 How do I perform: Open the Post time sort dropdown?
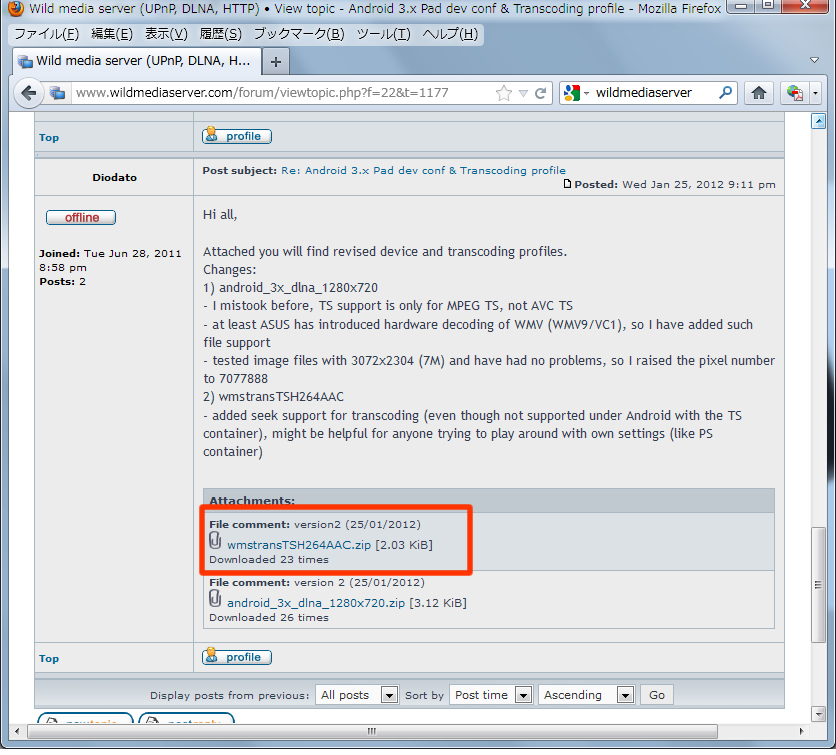(491, 695)
